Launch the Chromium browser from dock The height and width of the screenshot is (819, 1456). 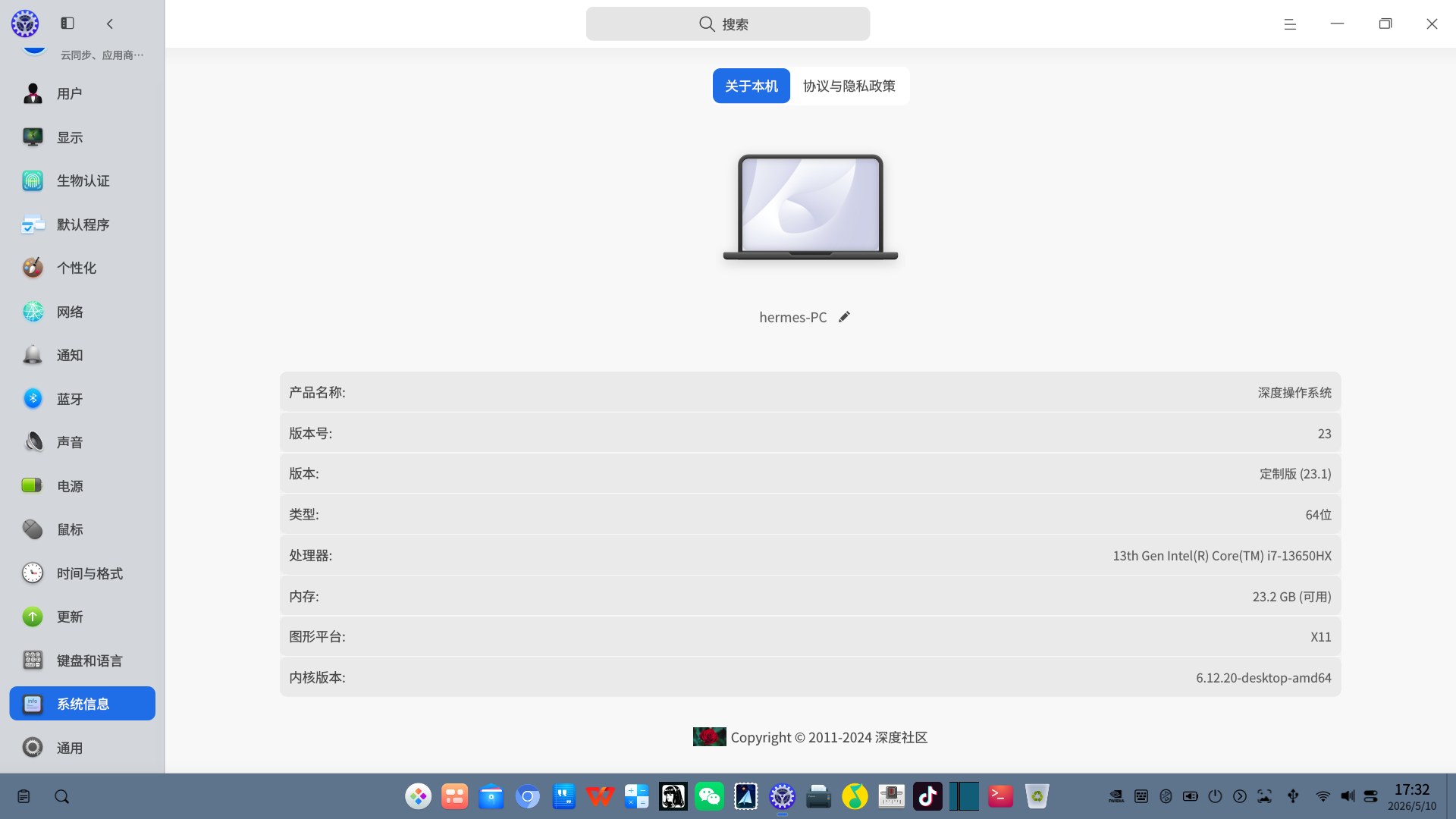(528, 796)
